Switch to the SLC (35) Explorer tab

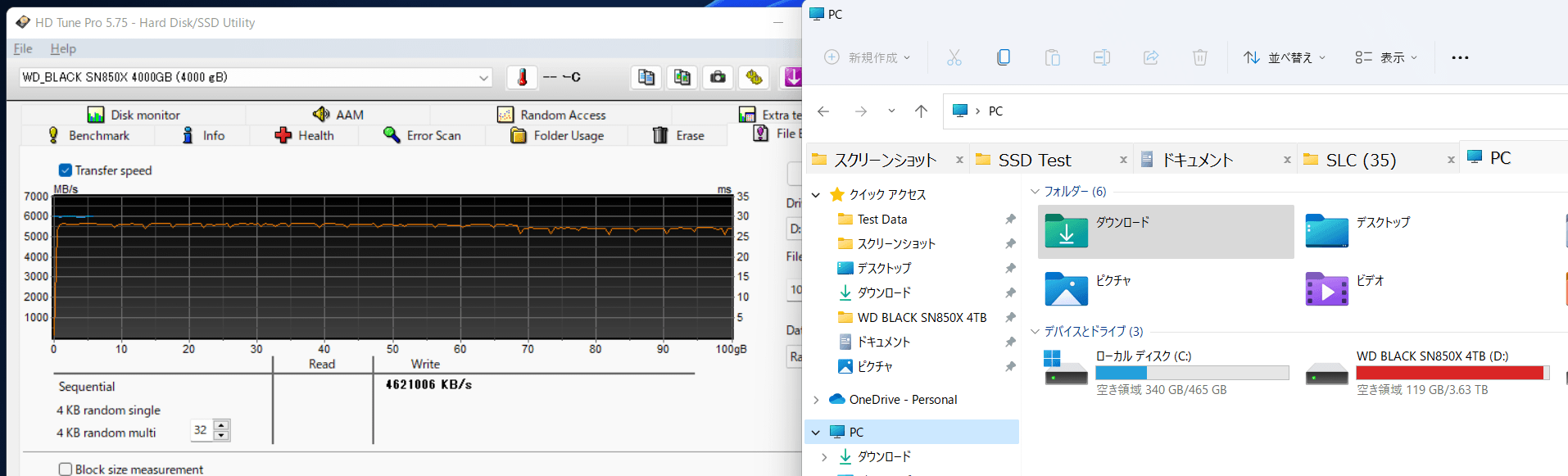tap(1380, 160)
